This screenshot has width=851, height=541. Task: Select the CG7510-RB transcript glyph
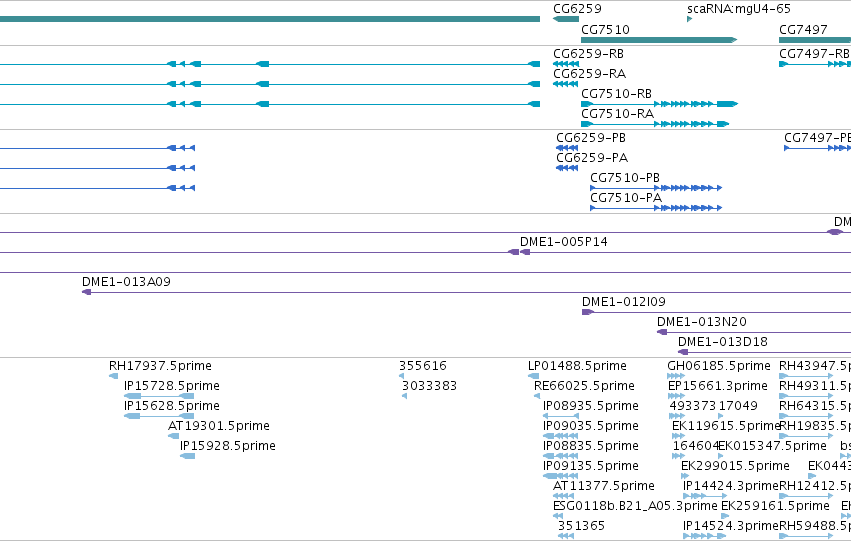click(659, 104)
